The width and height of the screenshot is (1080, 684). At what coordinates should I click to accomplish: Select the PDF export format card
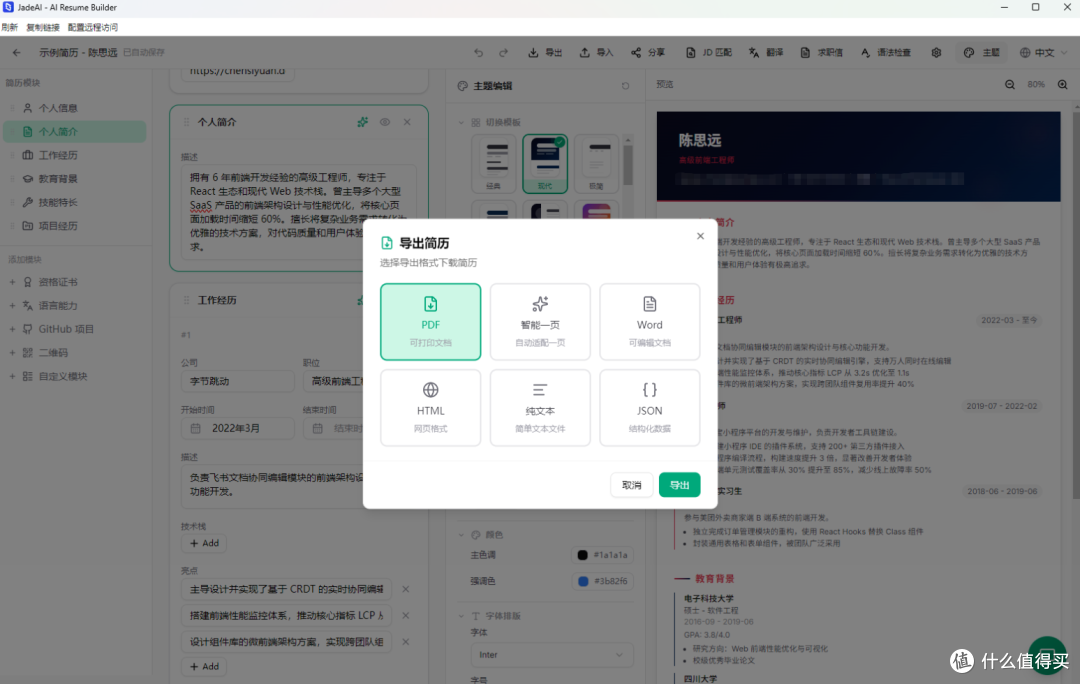(x=430, y=322)
